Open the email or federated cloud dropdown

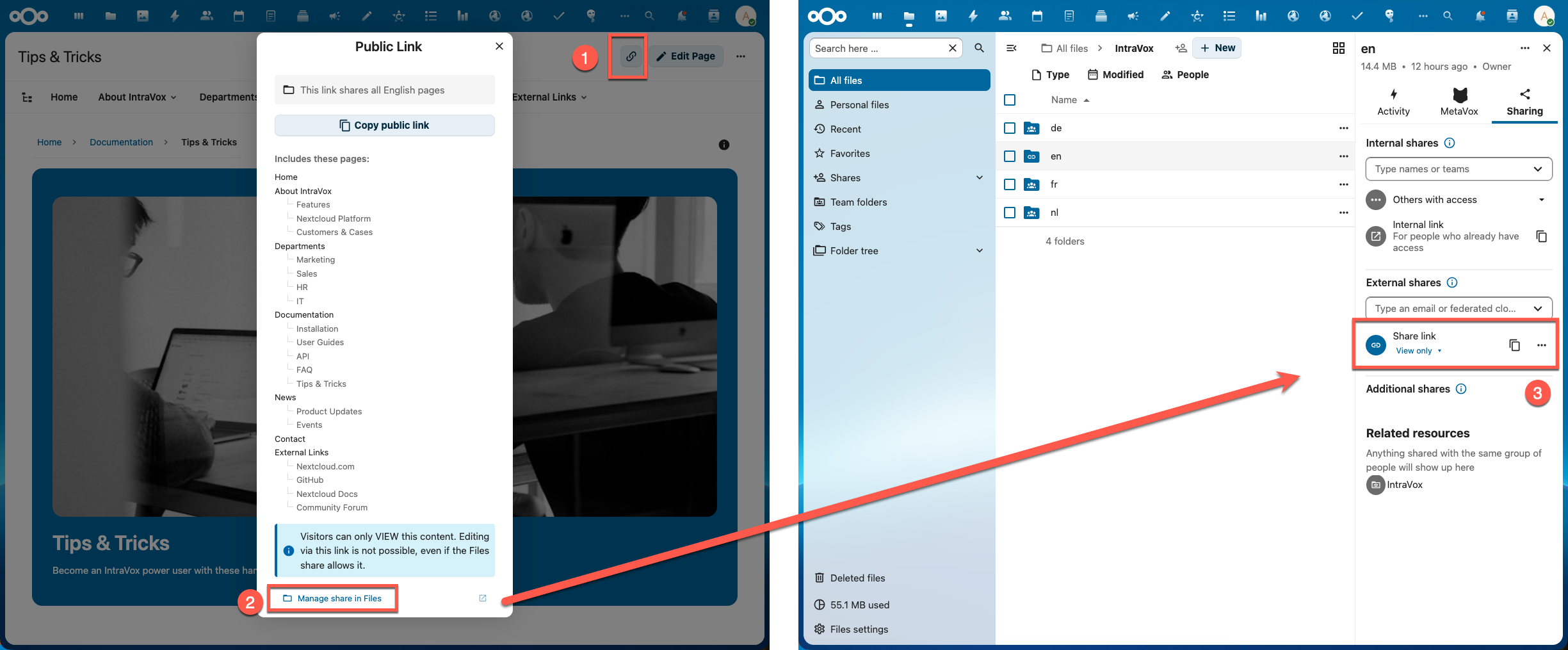pos(1459,309)
